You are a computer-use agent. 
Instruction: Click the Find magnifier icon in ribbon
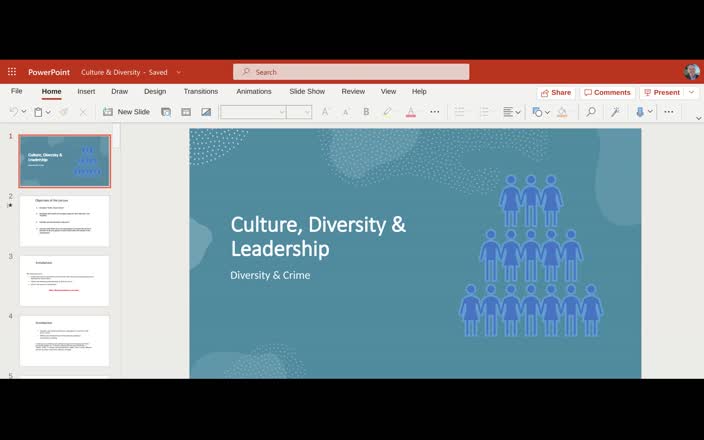591,112
